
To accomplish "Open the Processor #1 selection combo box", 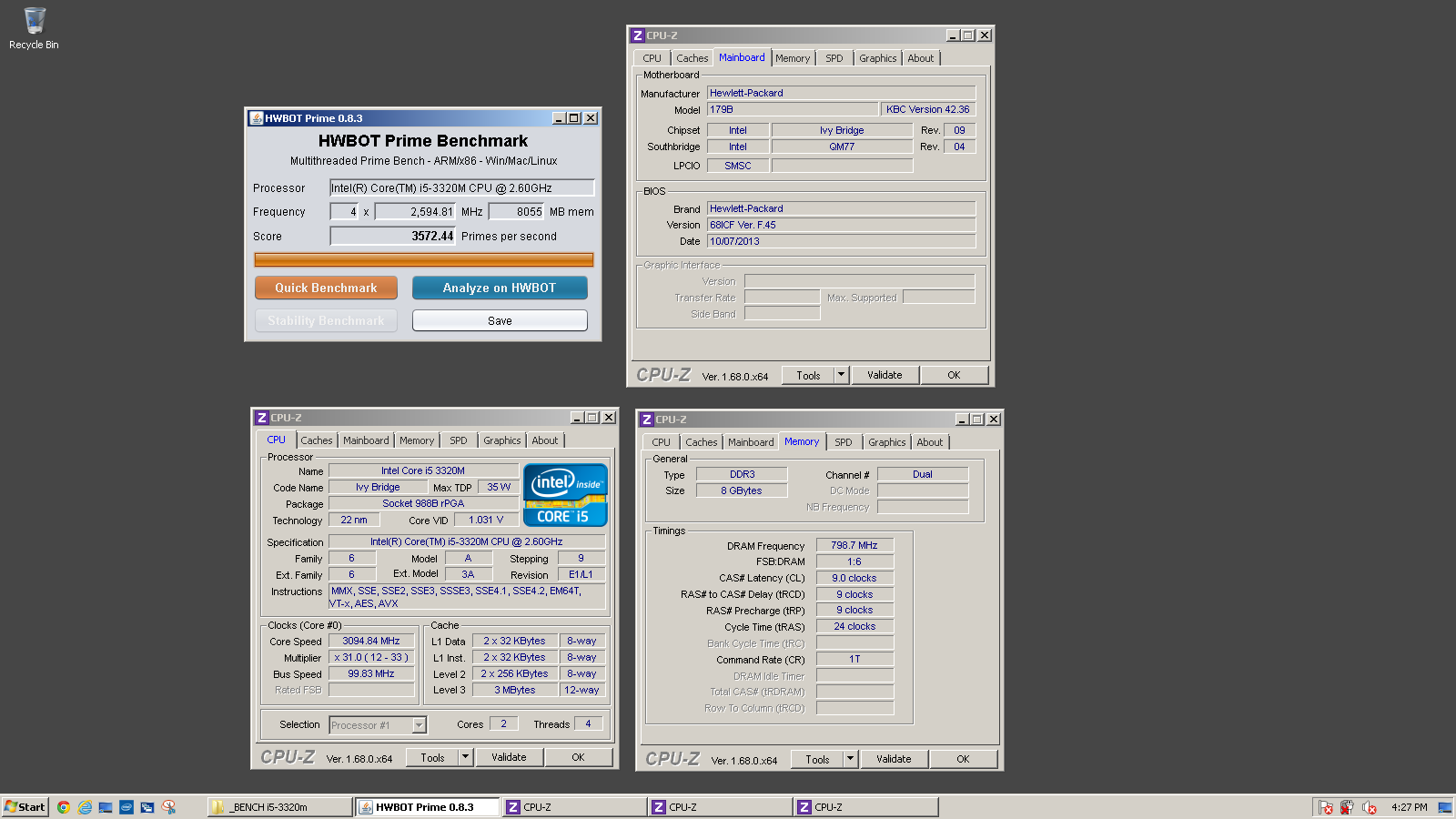I will click(378, 725).
